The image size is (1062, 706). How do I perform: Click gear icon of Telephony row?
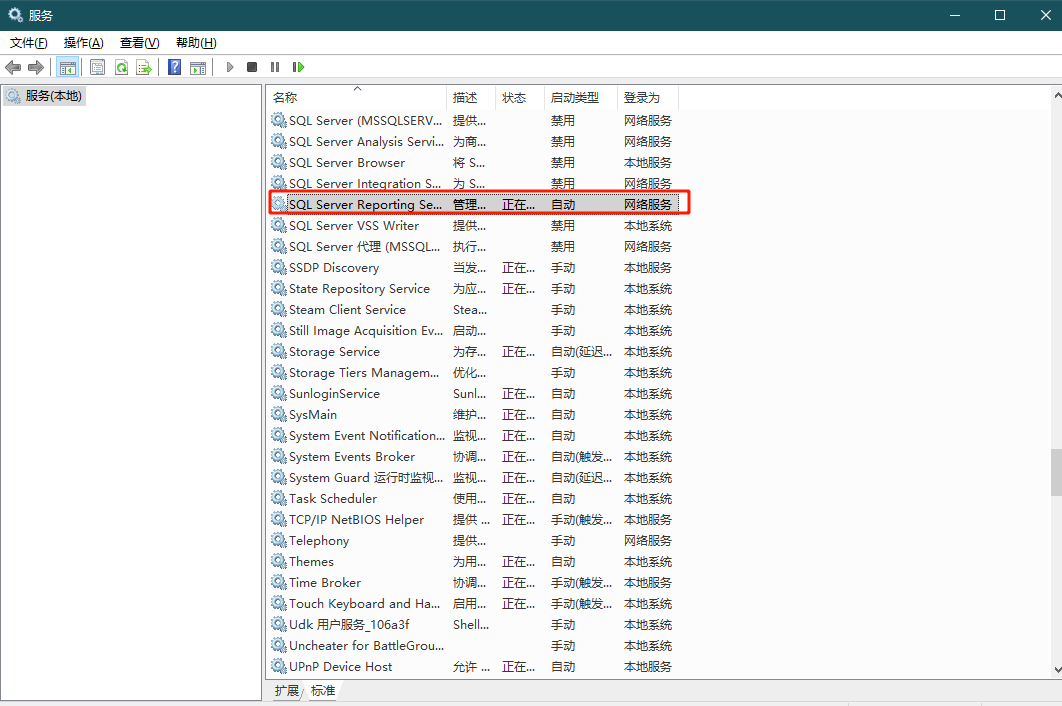click(278, 540)
